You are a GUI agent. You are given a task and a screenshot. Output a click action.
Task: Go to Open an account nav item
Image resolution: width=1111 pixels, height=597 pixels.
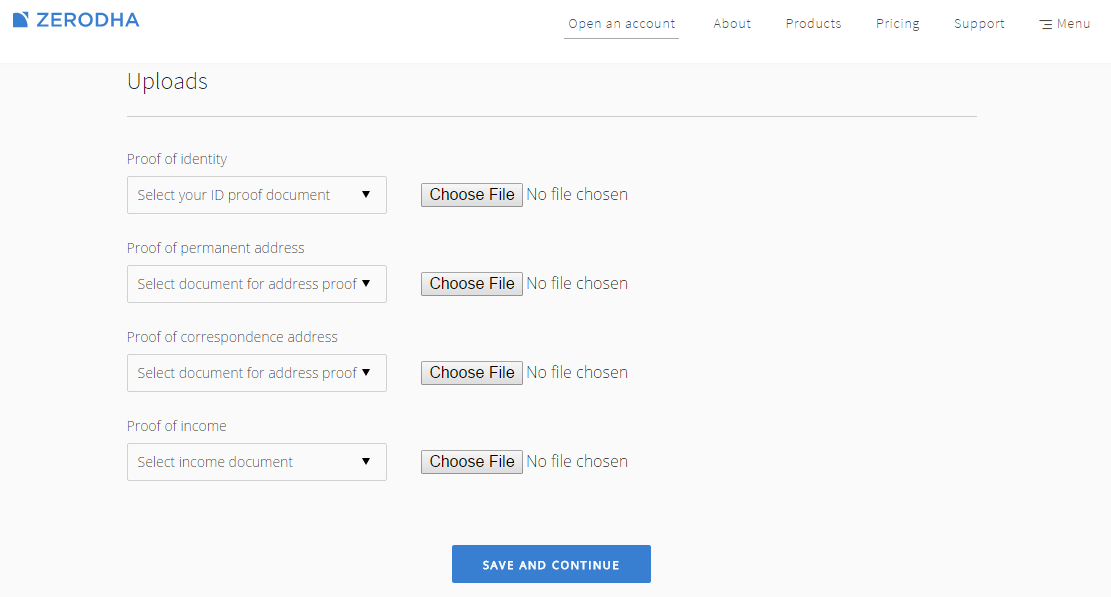(621, 23)
